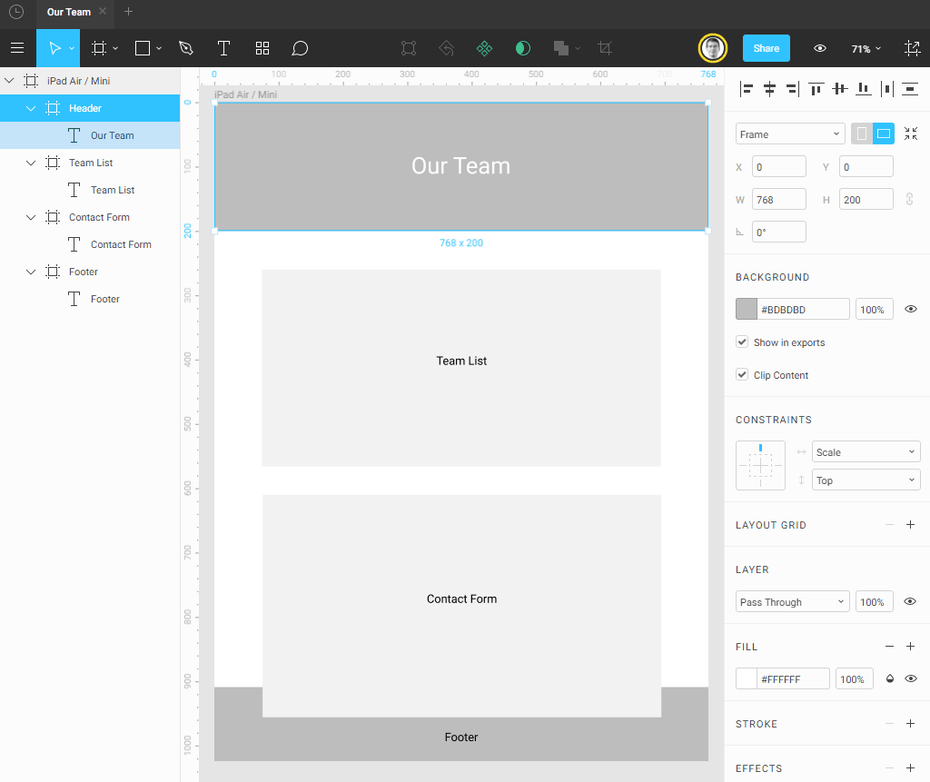This screenshot has height=782, width=930.
Task: Click the Crop tool icon
Action: (605, 48)
